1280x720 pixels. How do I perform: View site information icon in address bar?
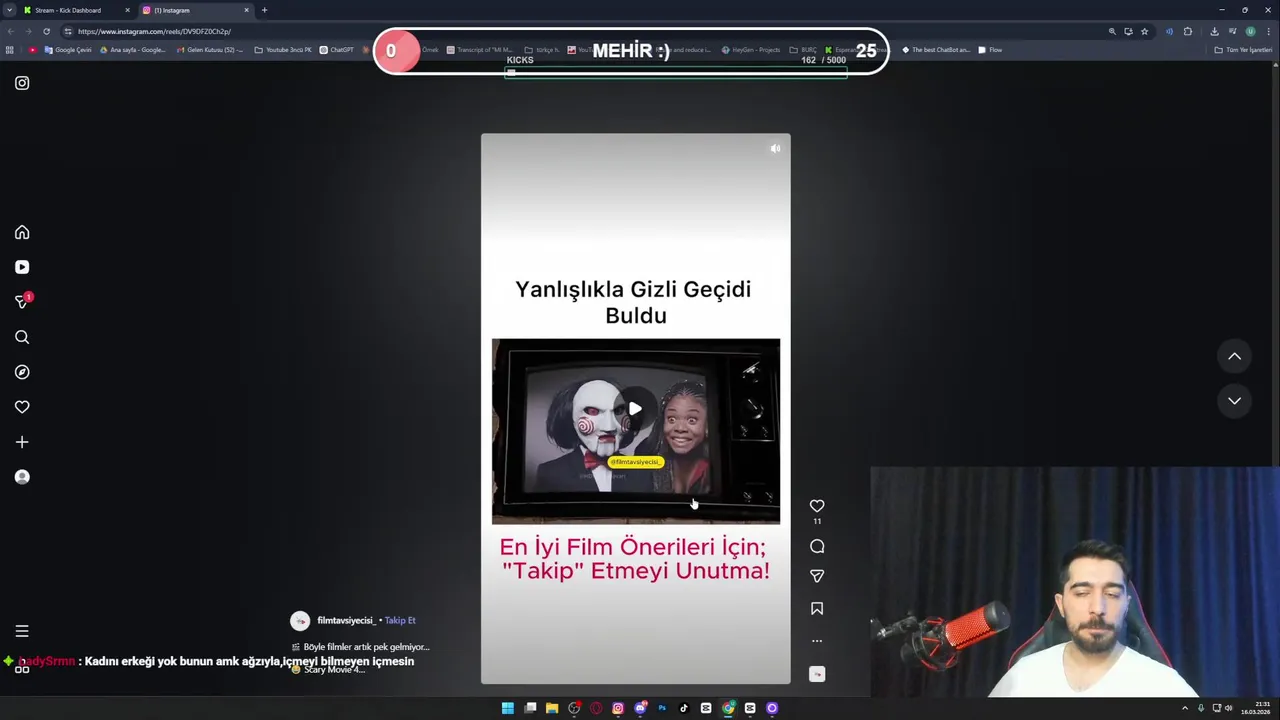tap(68, 31)
